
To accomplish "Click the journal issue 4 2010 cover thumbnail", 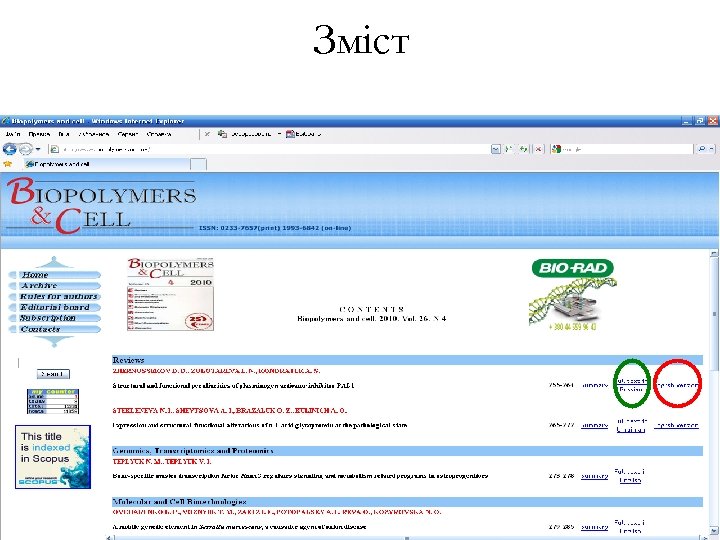I will tap(170, 294).
